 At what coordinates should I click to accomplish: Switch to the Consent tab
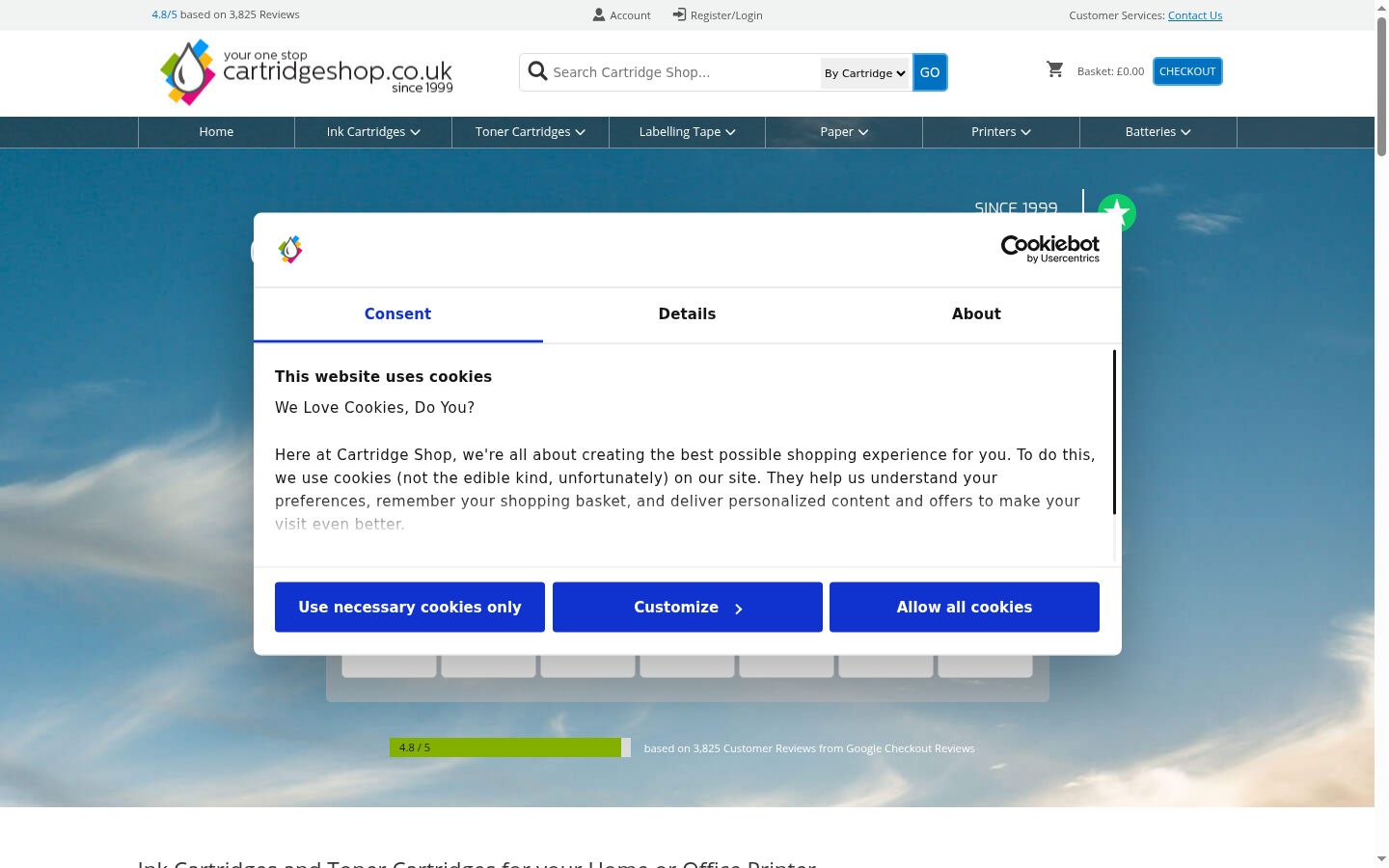397,314
